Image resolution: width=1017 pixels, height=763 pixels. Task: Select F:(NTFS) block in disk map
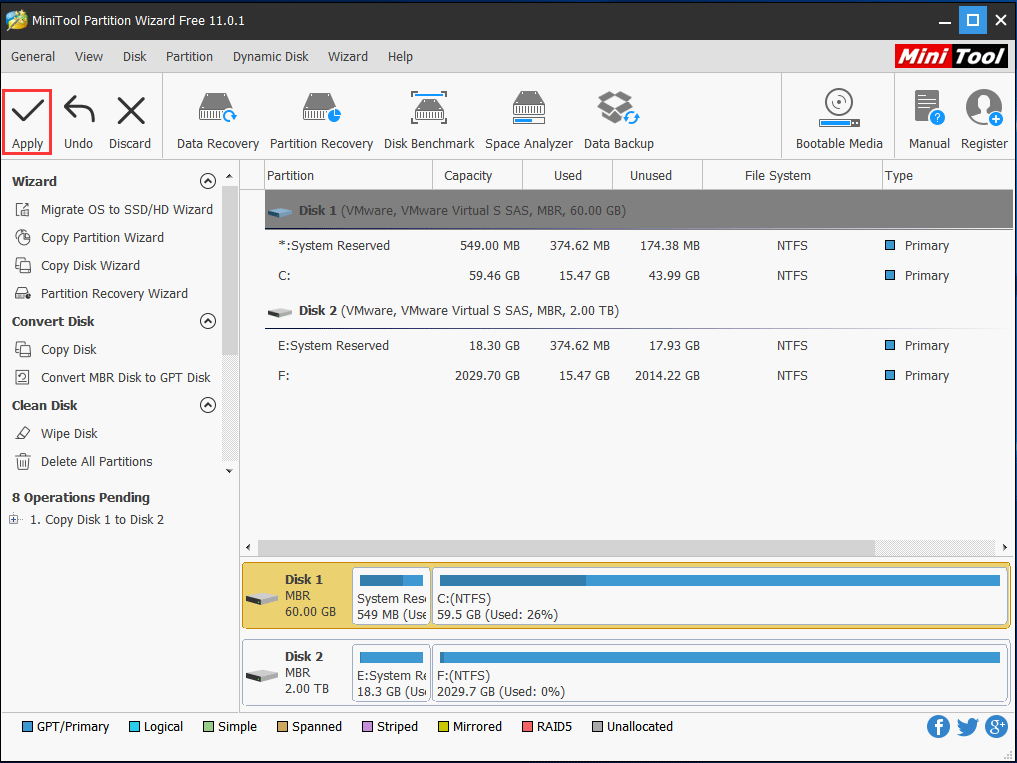(x=719, y=673)
